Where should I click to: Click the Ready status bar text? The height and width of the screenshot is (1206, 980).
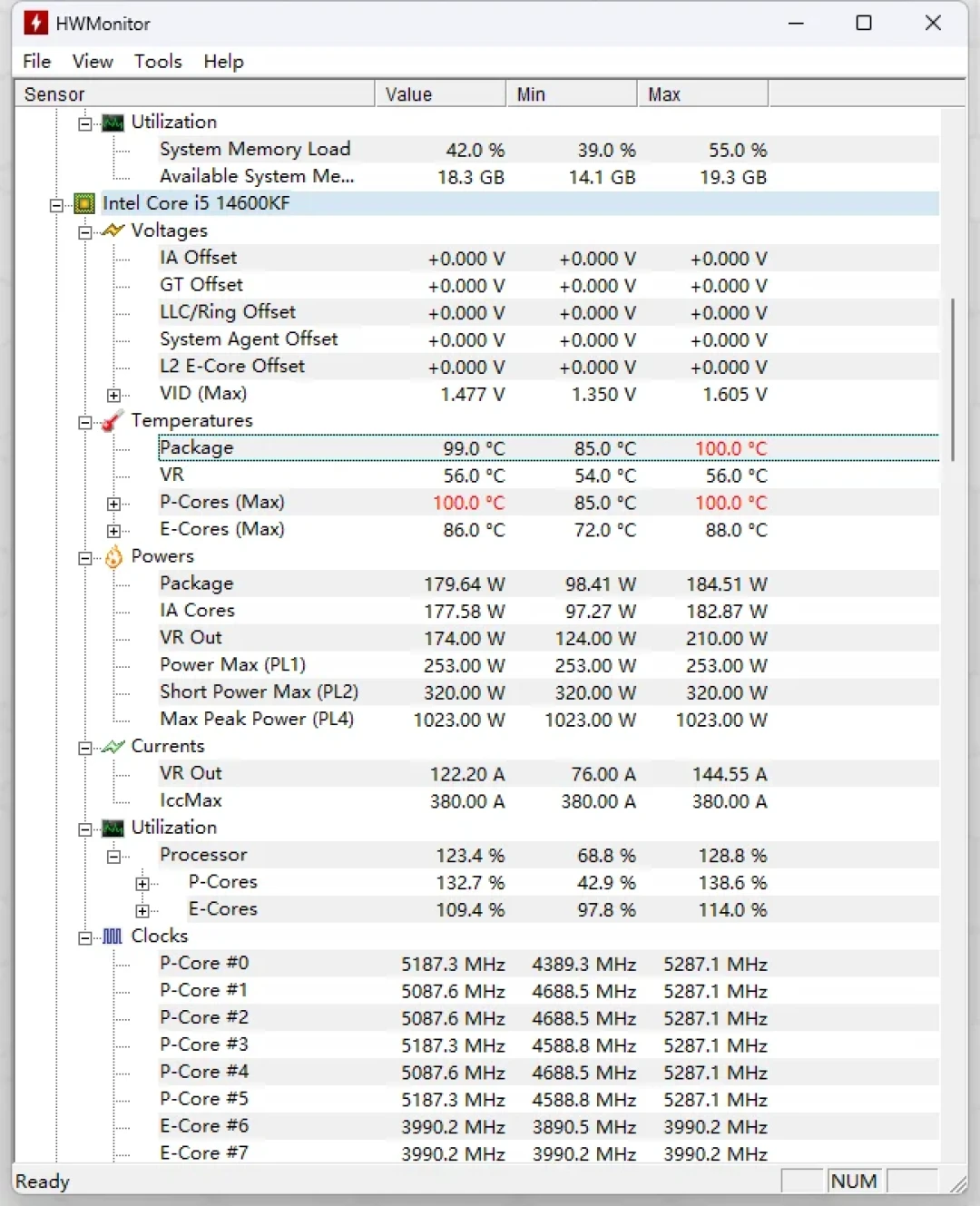(x=43, y=1181)
